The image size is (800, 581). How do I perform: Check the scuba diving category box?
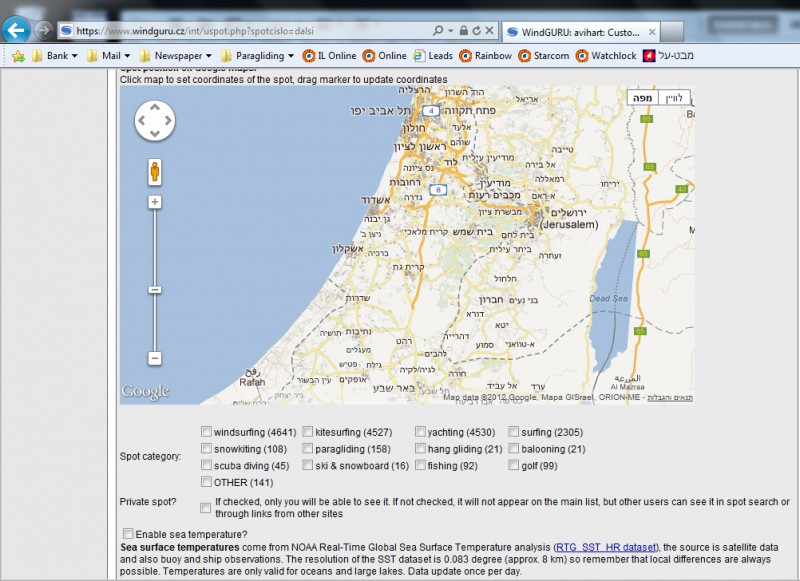point(206,465)
